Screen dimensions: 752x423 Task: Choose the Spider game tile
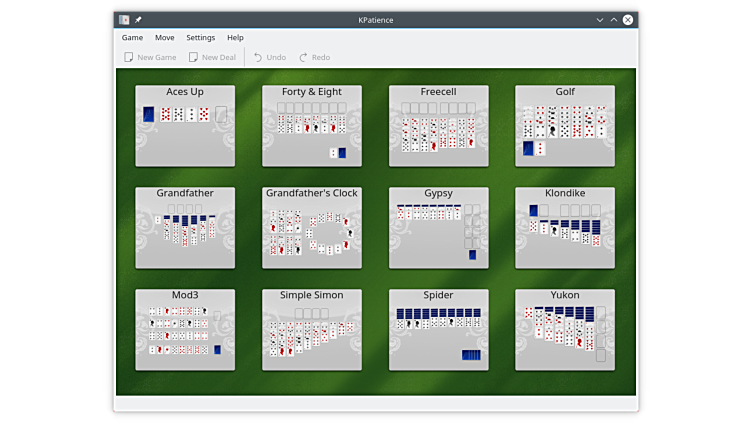[x=438, y=330]
